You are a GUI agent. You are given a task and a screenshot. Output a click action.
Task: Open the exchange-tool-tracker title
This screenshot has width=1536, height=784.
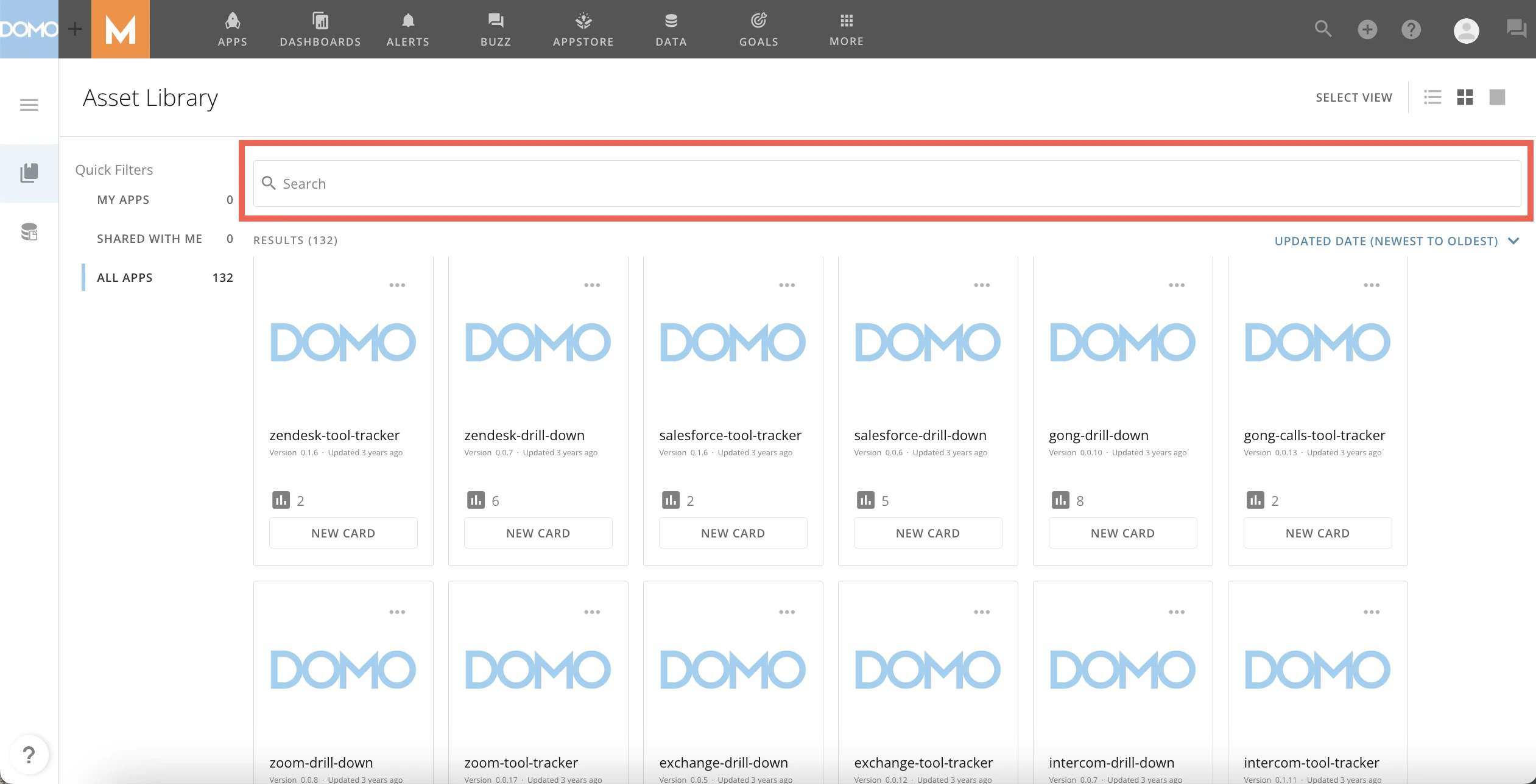[x=923, y=763]
